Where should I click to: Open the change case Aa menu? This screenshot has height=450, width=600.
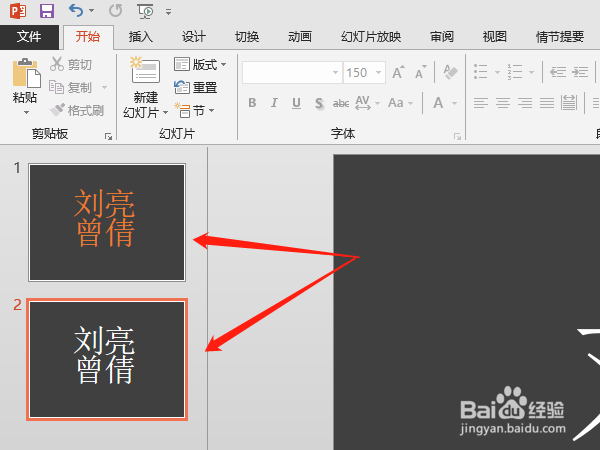pos(400,103)
